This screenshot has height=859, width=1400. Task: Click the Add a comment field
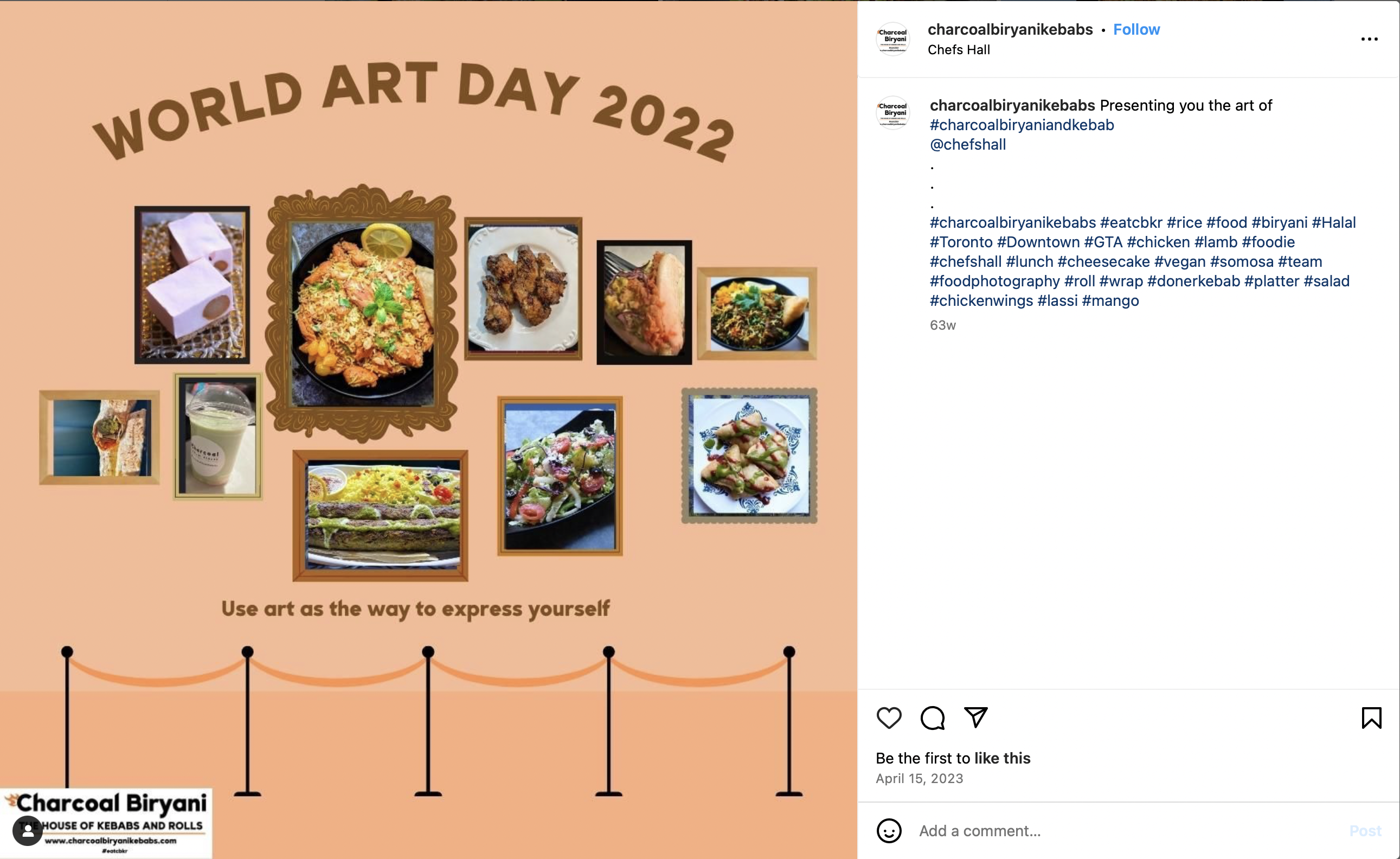click(x=1128, y=831)
